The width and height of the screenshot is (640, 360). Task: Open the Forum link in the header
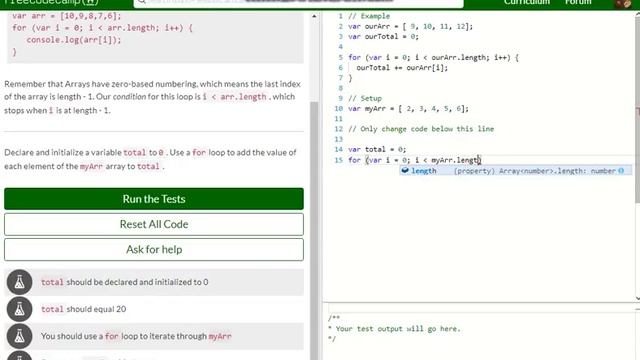click(x=578, y=2)
